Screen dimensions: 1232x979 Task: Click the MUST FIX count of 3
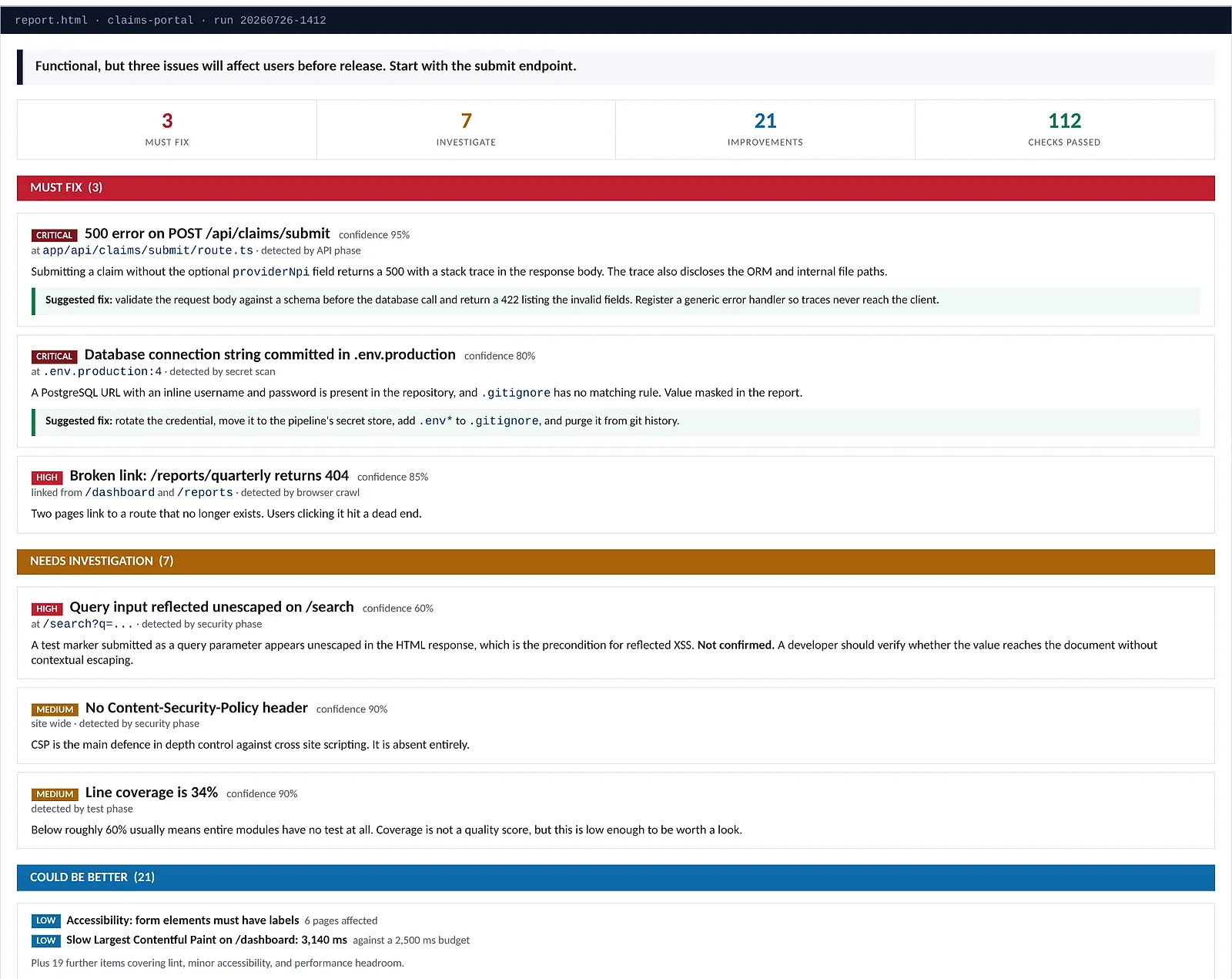click(167, 121)
